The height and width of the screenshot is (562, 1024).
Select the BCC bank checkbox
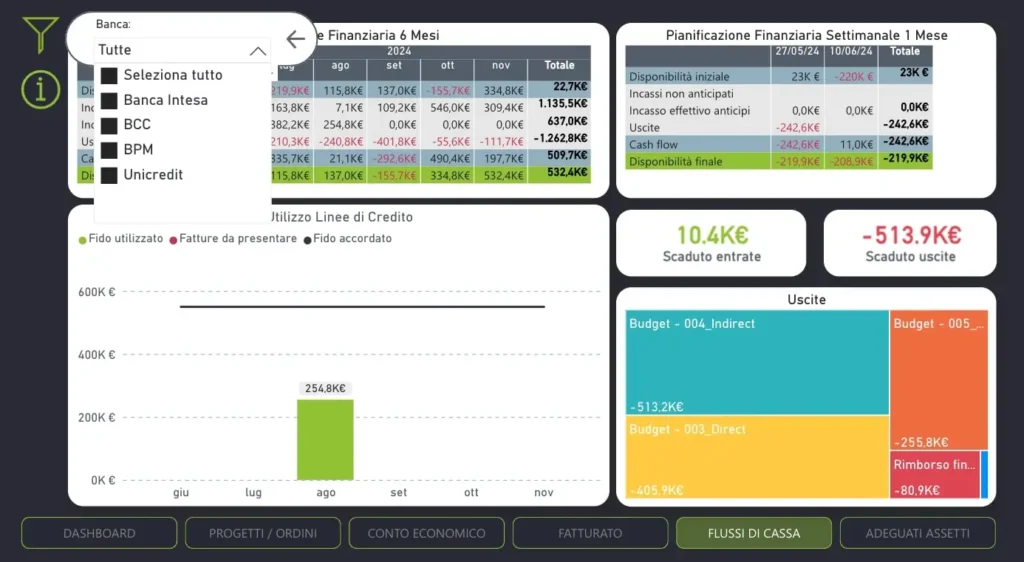tap(109, 125)
